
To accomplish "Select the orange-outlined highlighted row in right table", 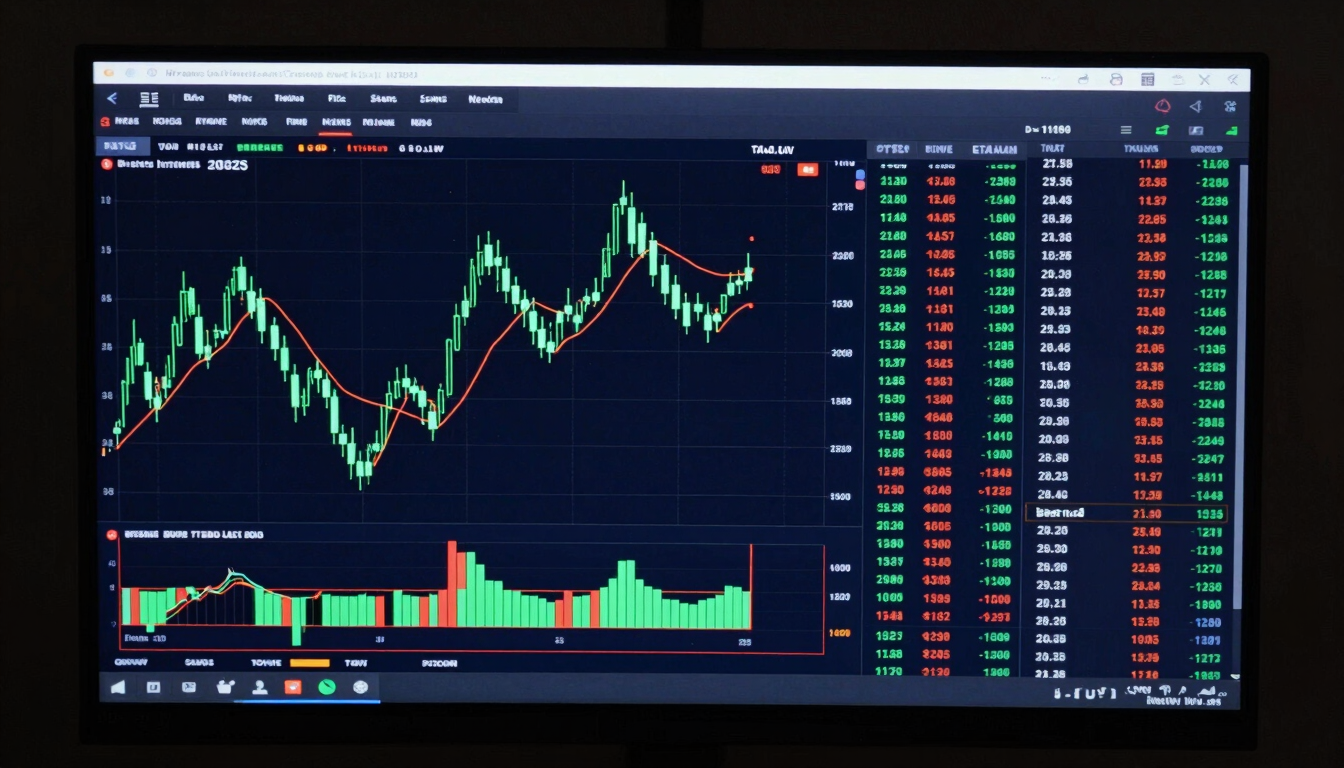I will [1126, 513].
